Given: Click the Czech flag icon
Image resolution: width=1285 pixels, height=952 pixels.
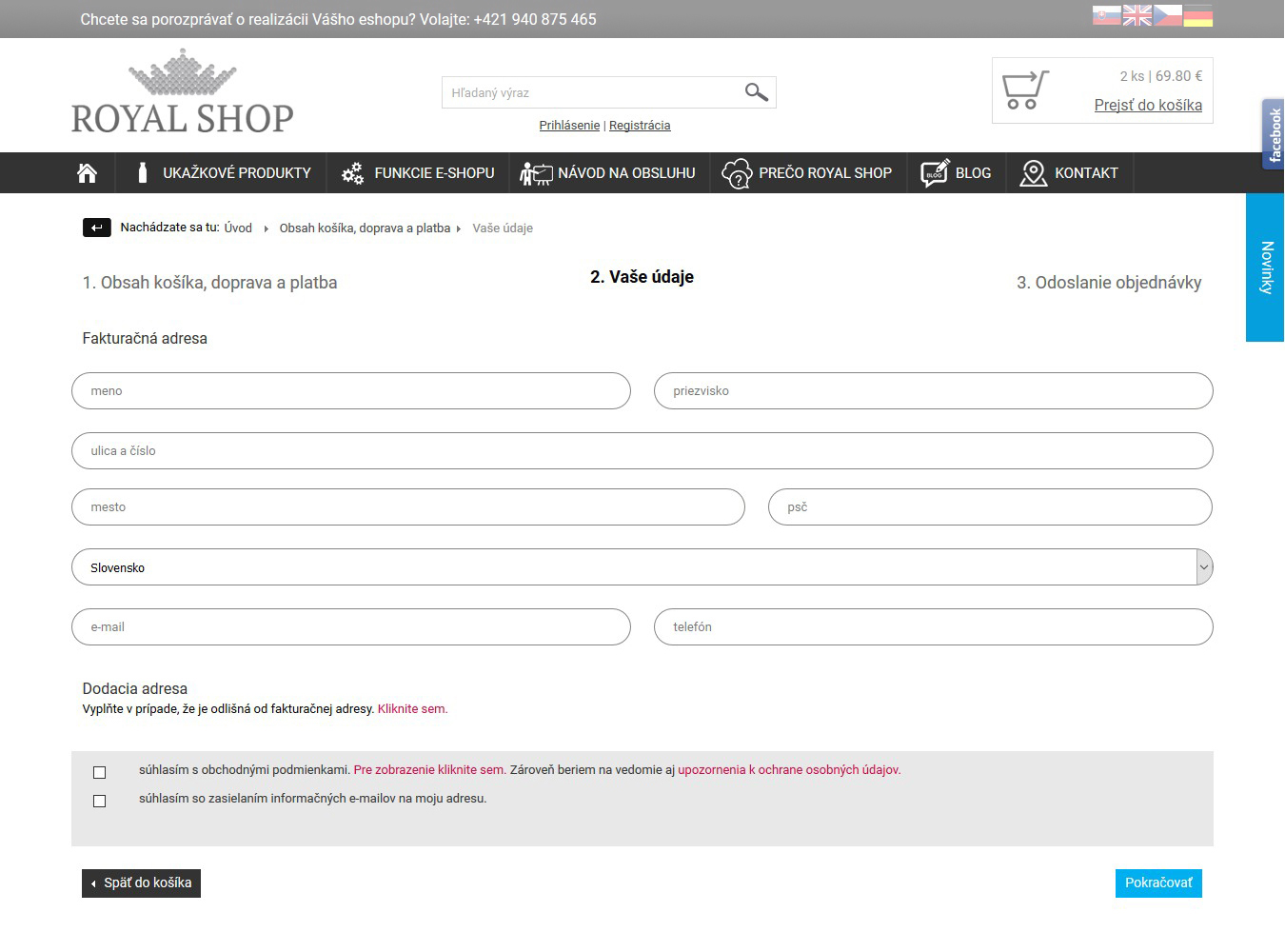Looking at the screenshot, I should pyautogui.click(x=1167, y=15).
